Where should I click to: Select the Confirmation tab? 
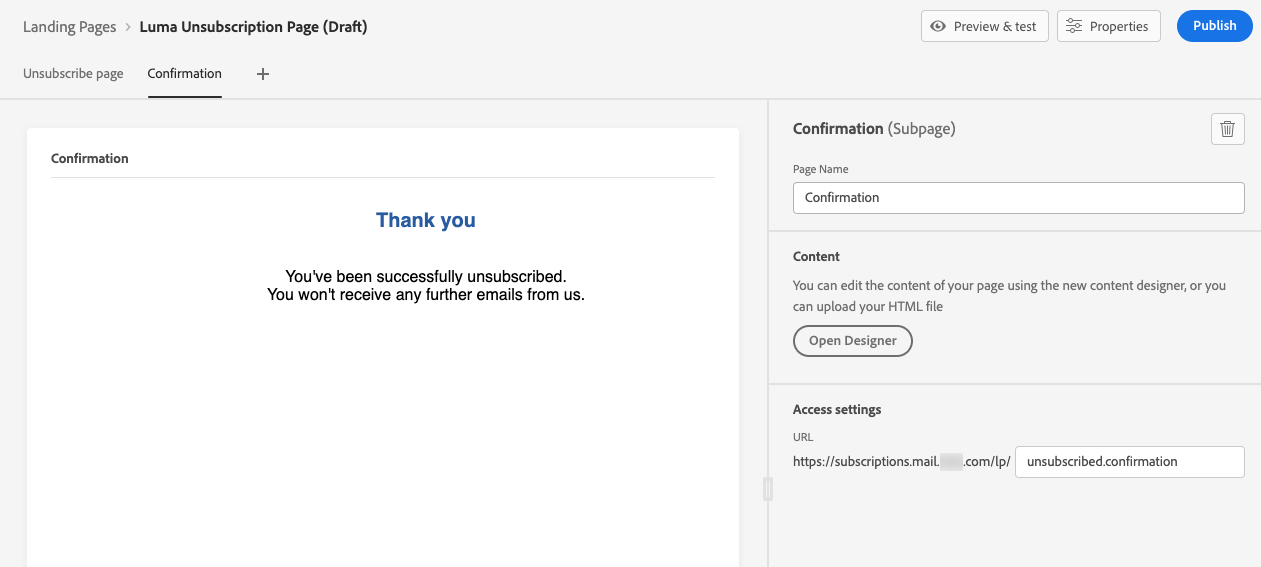coord(184,74)
